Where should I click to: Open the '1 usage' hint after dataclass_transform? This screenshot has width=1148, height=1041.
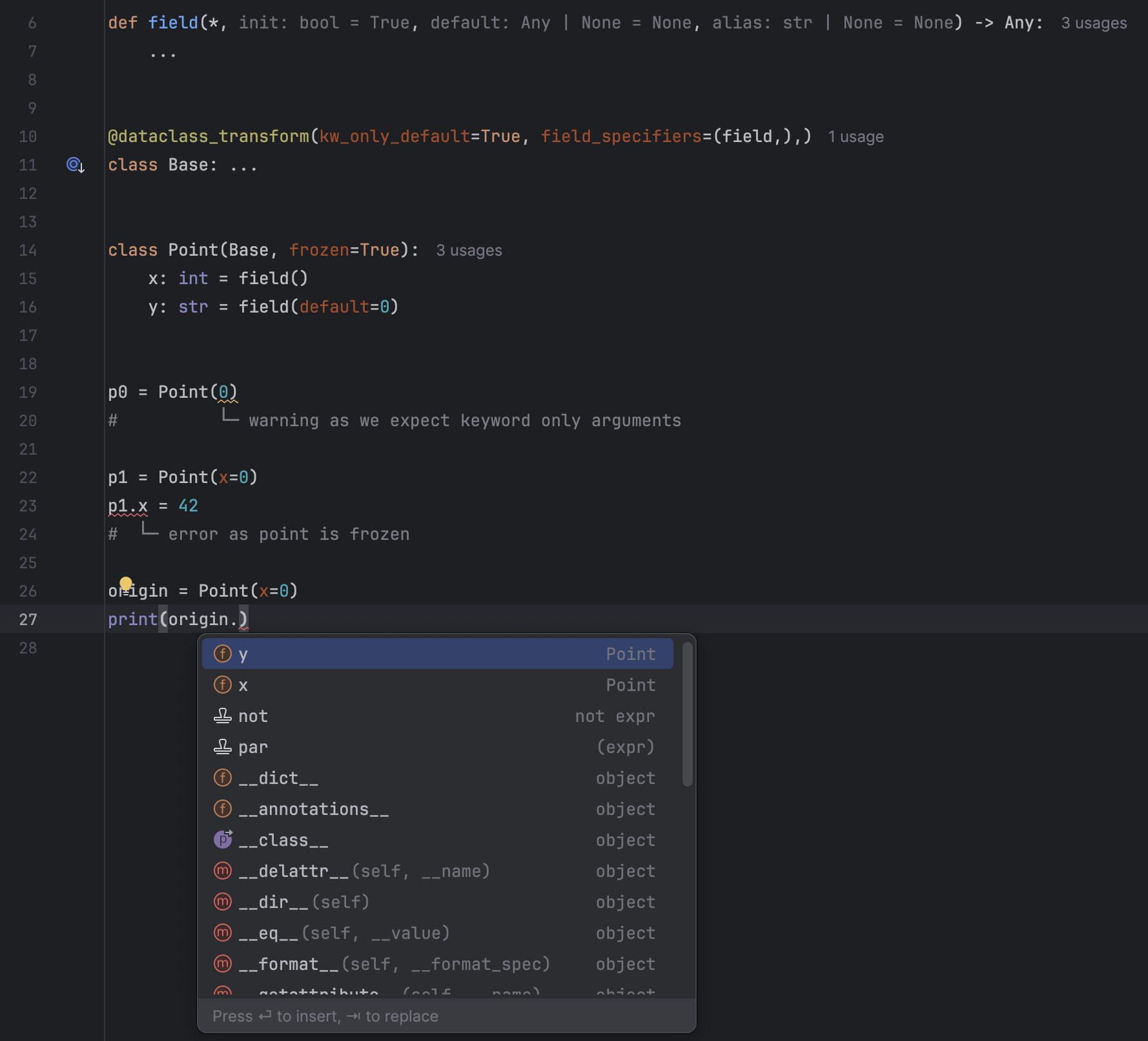(x=856, y=137)
